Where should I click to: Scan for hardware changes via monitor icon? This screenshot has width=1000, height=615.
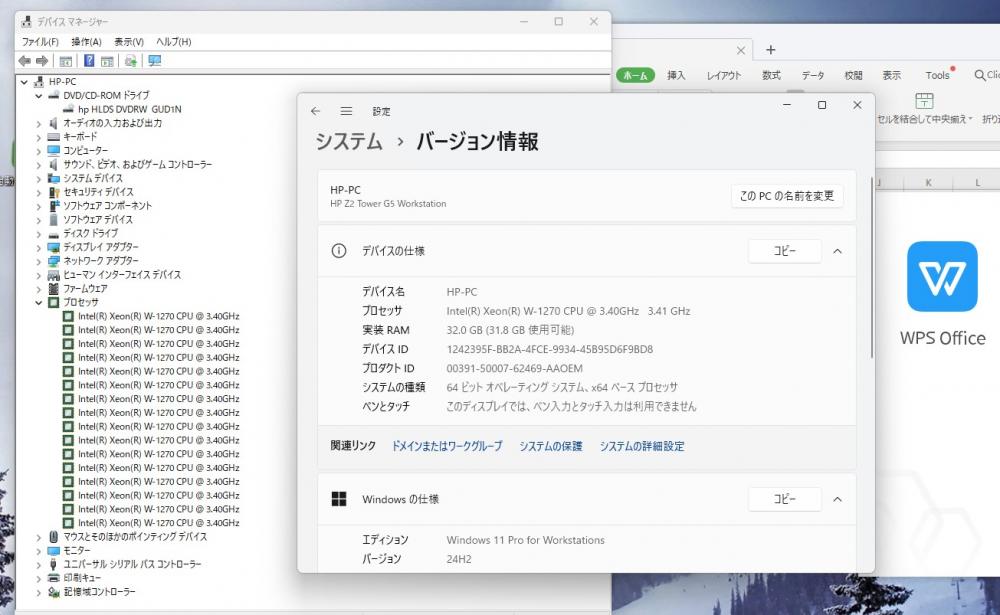click(x=154, y=61)
